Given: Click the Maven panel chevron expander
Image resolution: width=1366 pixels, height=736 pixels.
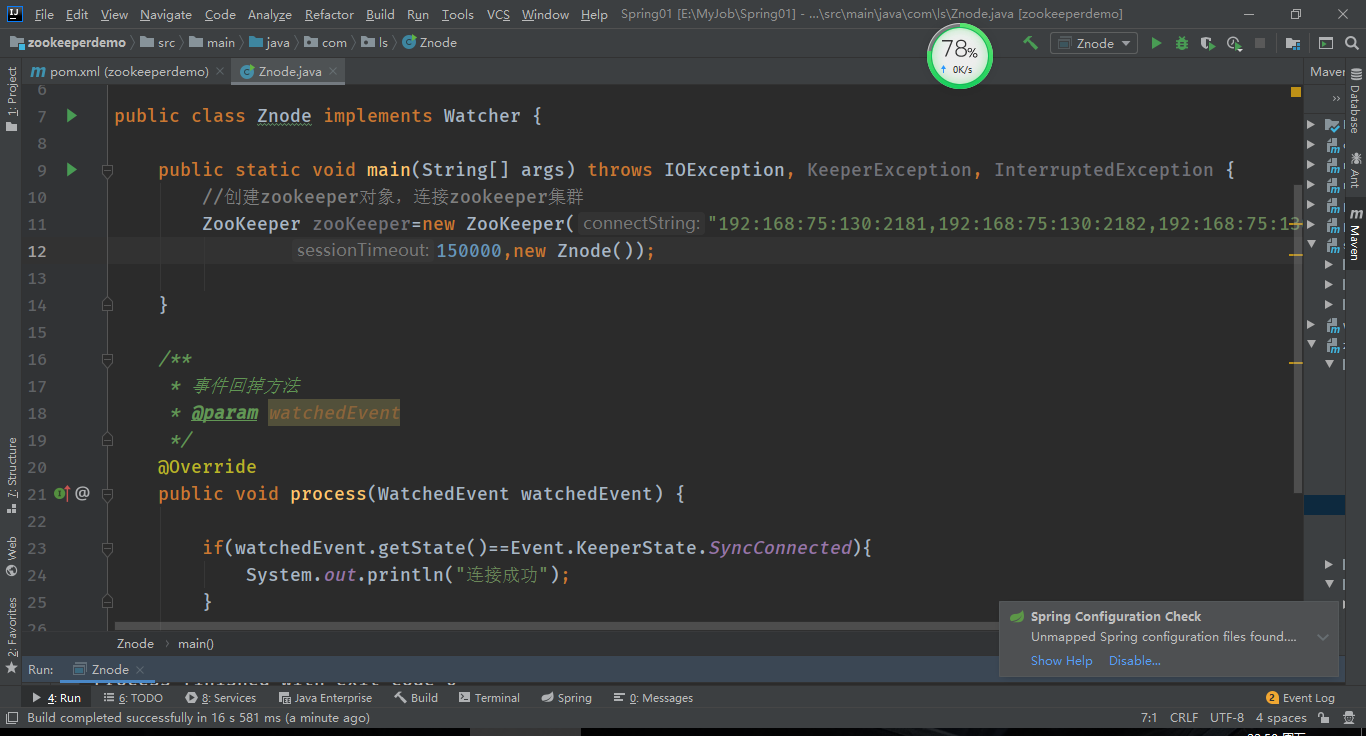Looking at the screenshot, I should (x=1336, y=99).
